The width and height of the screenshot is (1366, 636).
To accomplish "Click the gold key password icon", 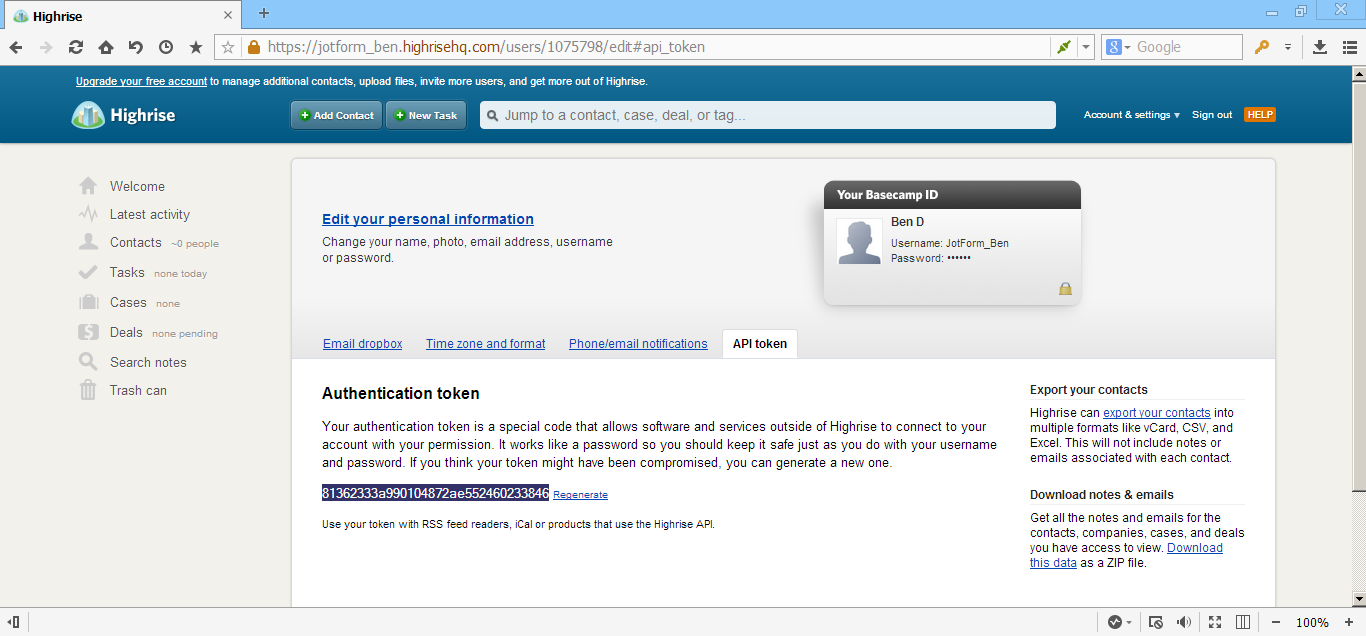I will [1262, 47].
